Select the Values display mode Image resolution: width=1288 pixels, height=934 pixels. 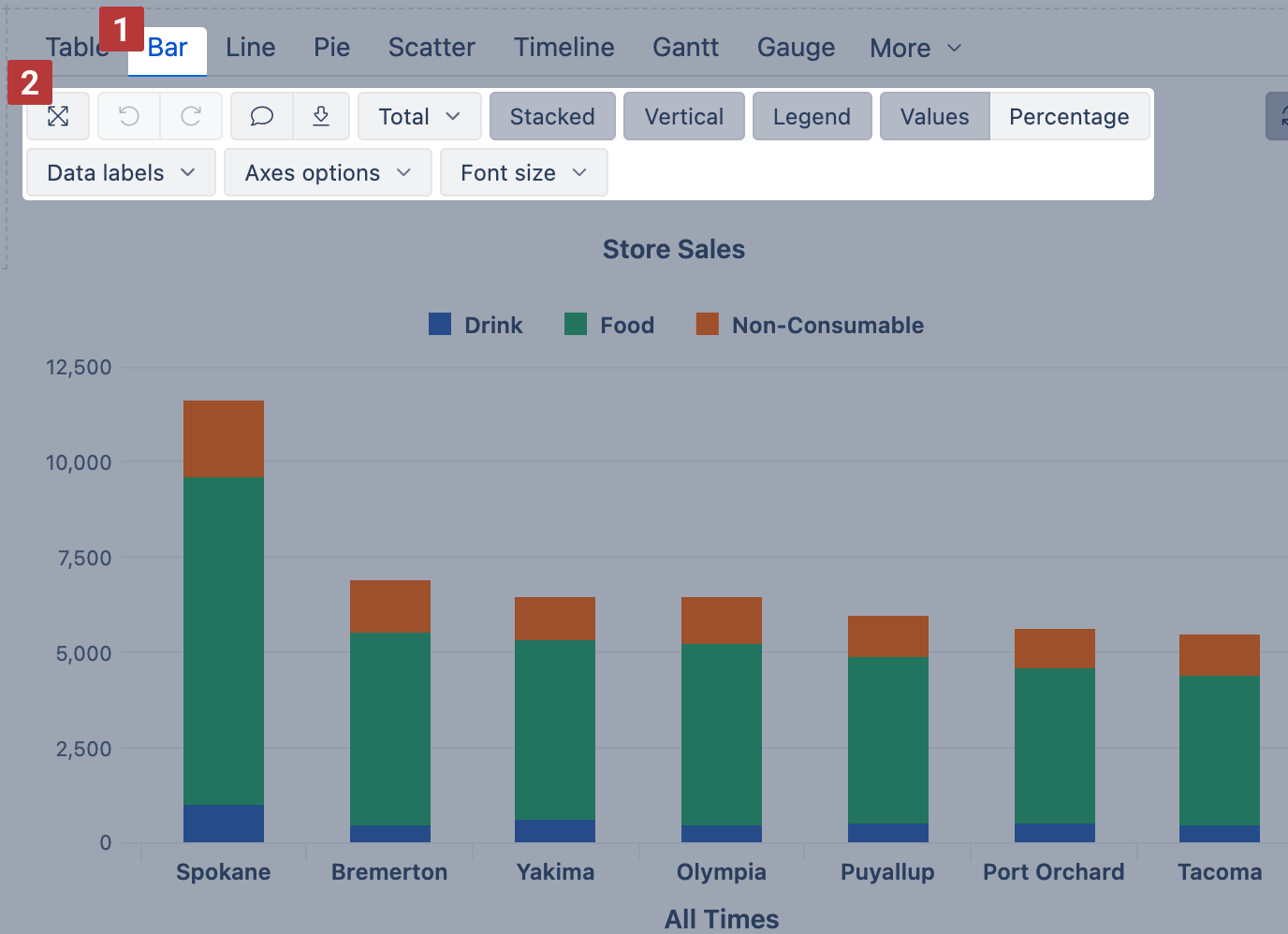(x=934, y=116)
